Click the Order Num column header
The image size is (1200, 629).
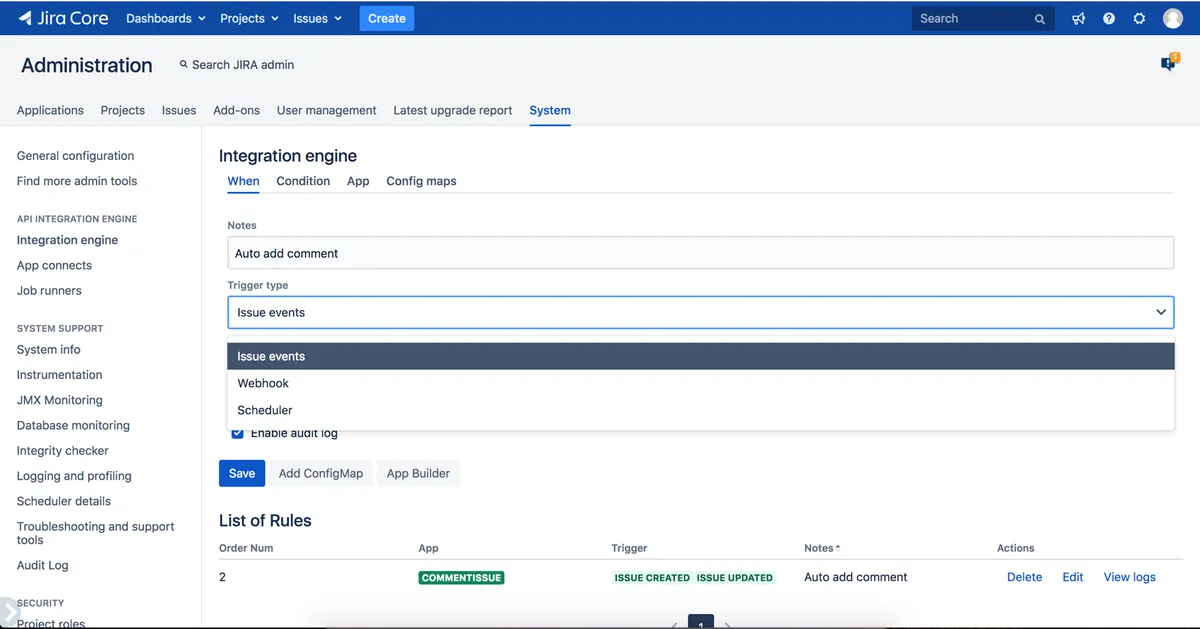coord(246,548)
